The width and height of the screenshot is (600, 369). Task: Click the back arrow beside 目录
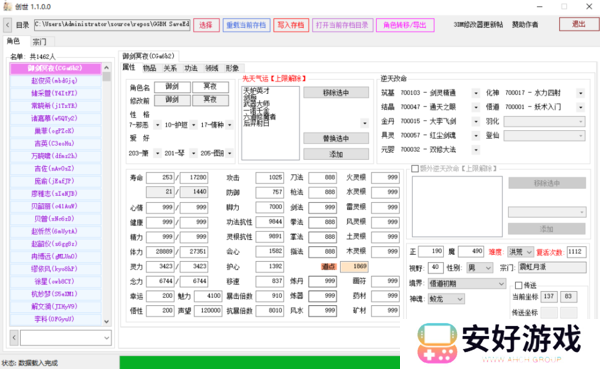(x=8, y=25)
